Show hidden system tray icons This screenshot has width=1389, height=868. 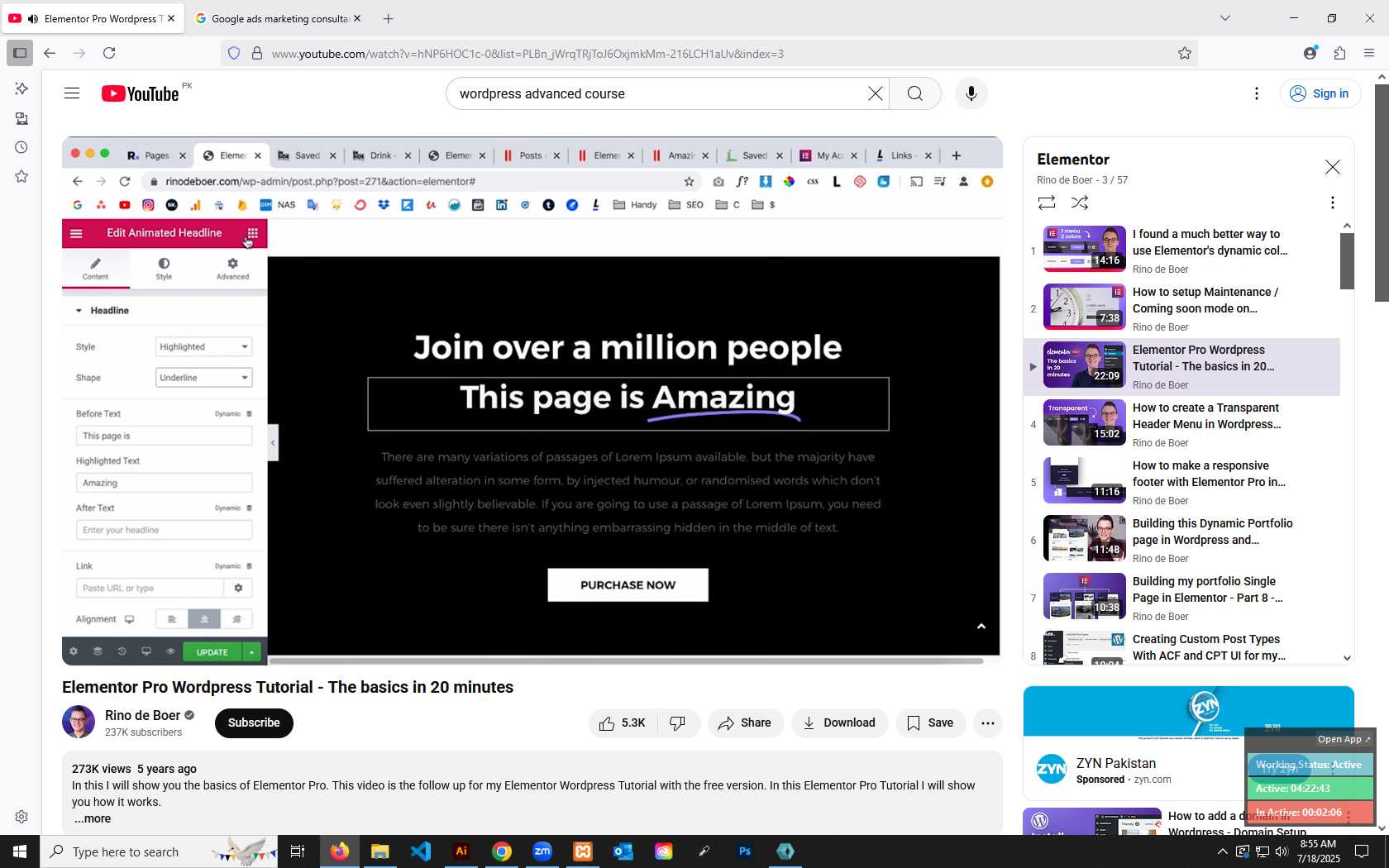1222,851
